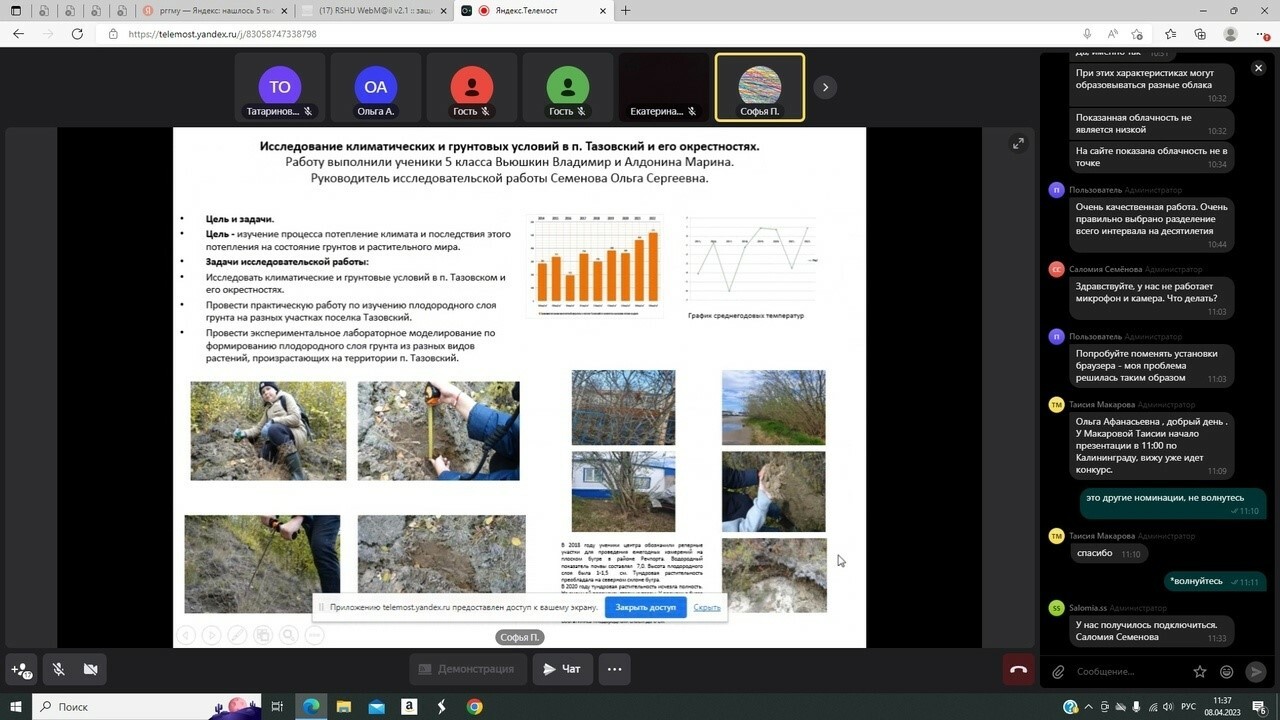The width and height of the screenshot is (1280, 720).
Task: Open the Чат button
Action: (x=562, y=669)
